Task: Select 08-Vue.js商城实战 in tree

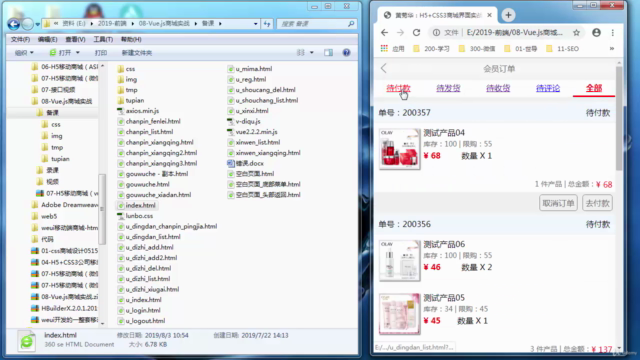Action: (x=62, y=101)
